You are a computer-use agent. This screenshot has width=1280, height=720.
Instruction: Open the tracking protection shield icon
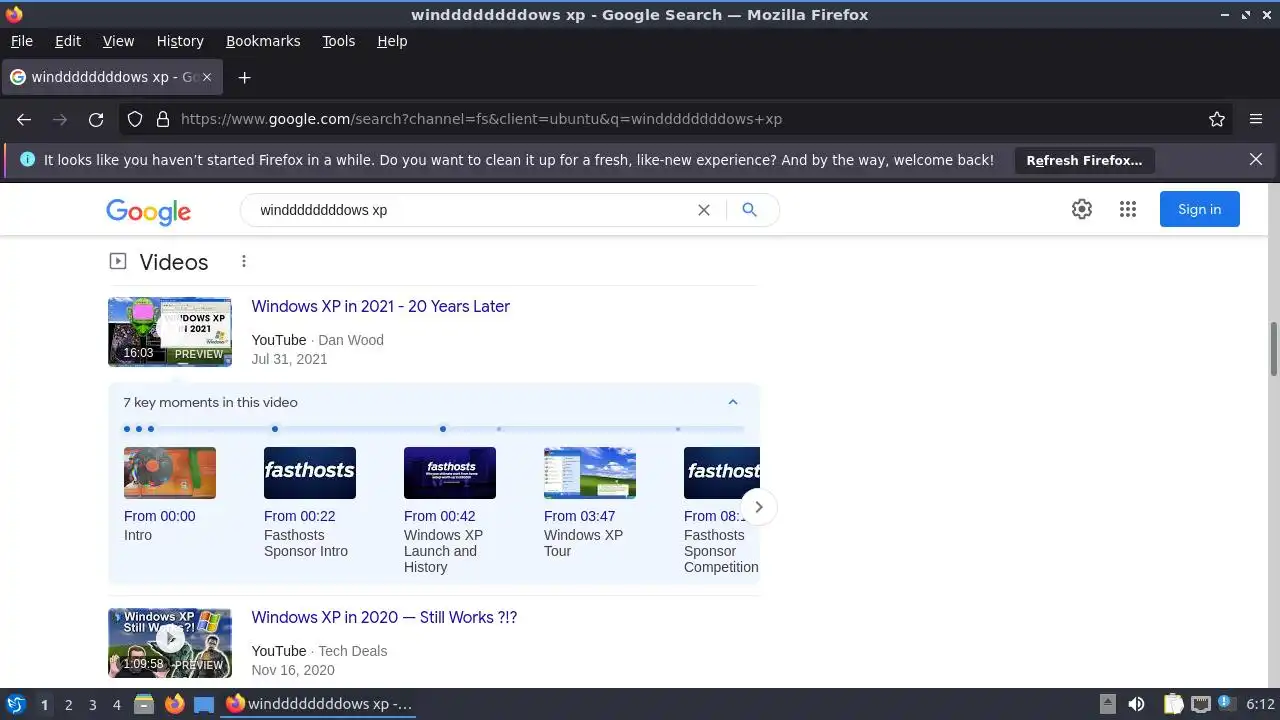click(135, 119)
